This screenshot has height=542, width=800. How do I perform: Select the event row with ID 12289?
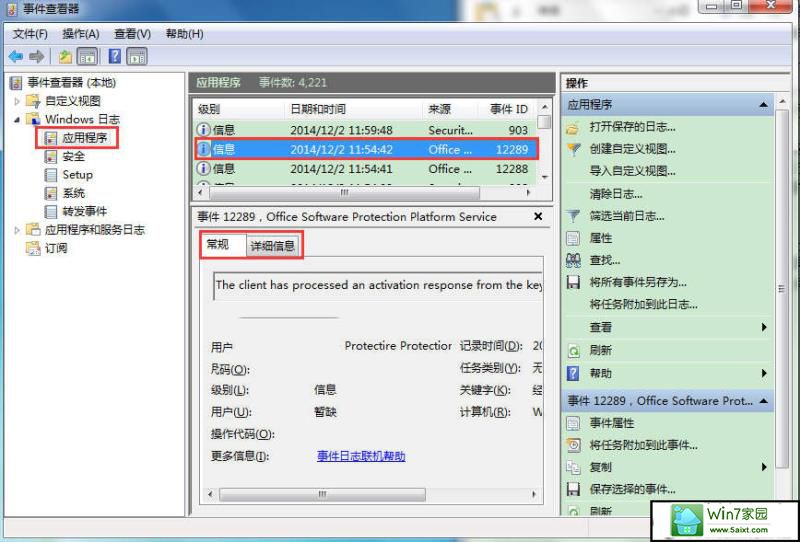click(365, 149)
